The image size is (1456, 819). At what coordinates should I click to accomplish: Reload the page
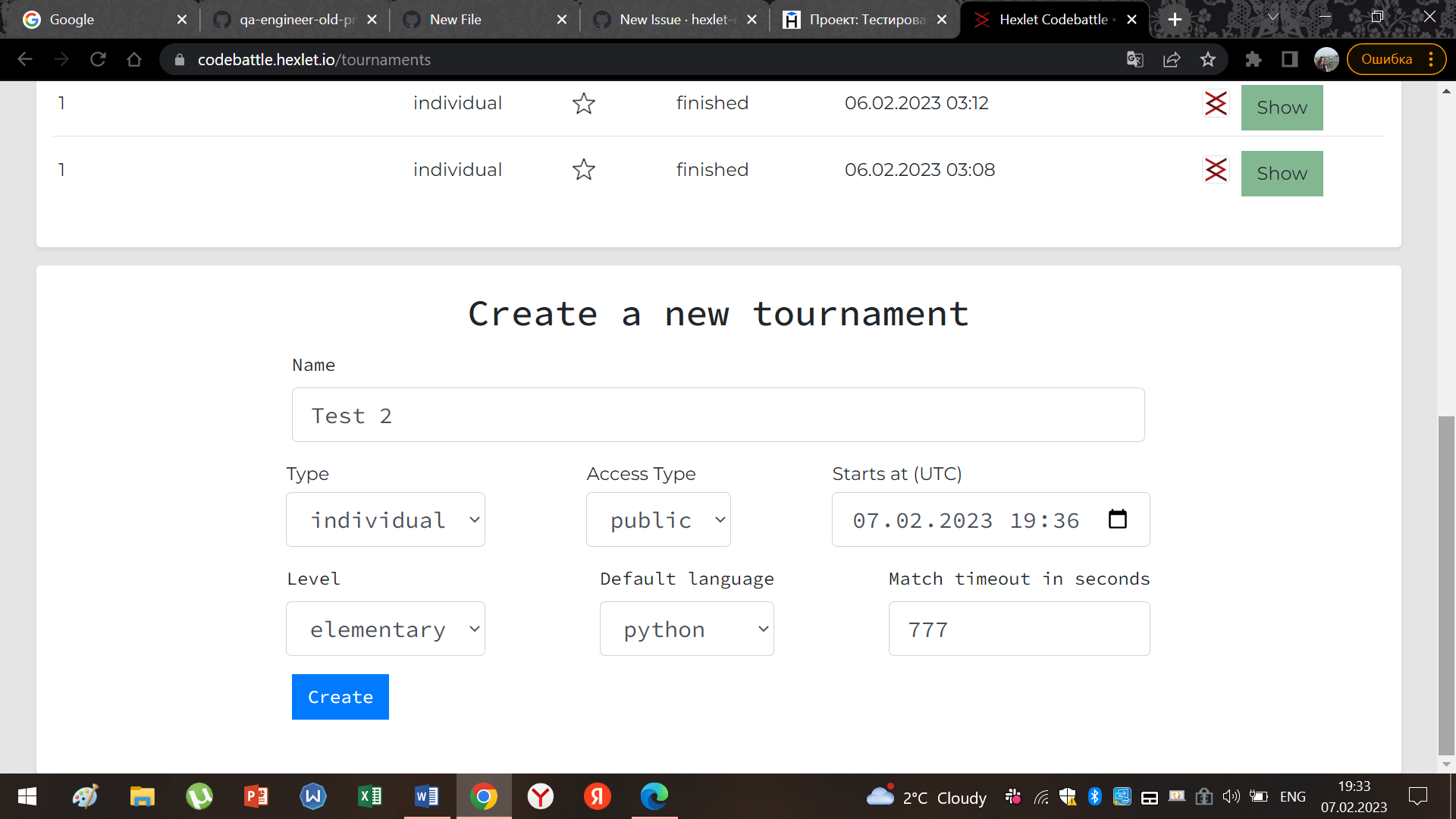tap(98, 59)
